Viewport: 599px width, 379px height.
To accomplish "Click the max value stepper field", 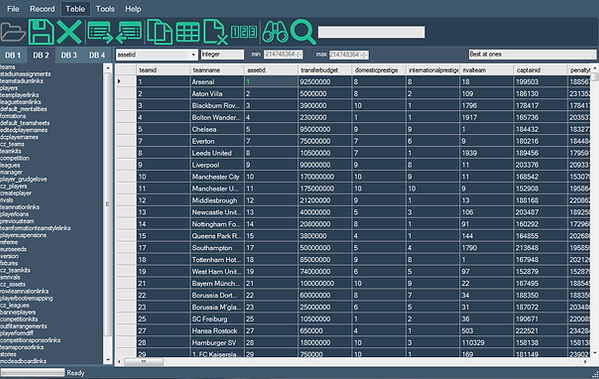I will [349, 55].
